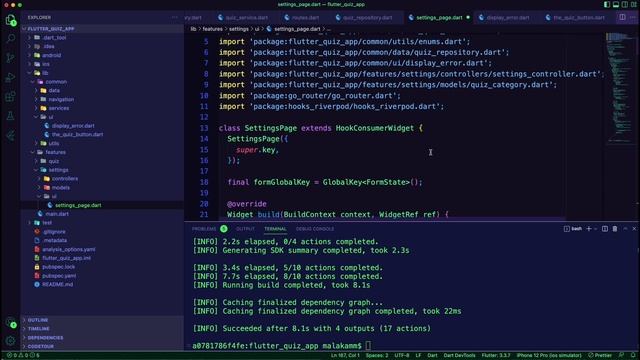Screen dimensions: 640x360
Task: Click the code minimap on the right
Action: [620, 88]
